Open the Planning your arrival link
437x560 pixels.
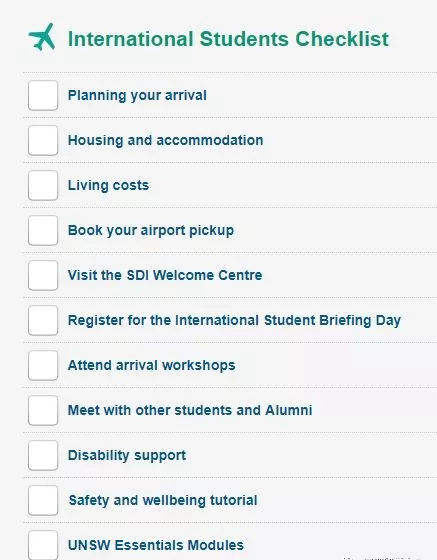click(137, 96)
